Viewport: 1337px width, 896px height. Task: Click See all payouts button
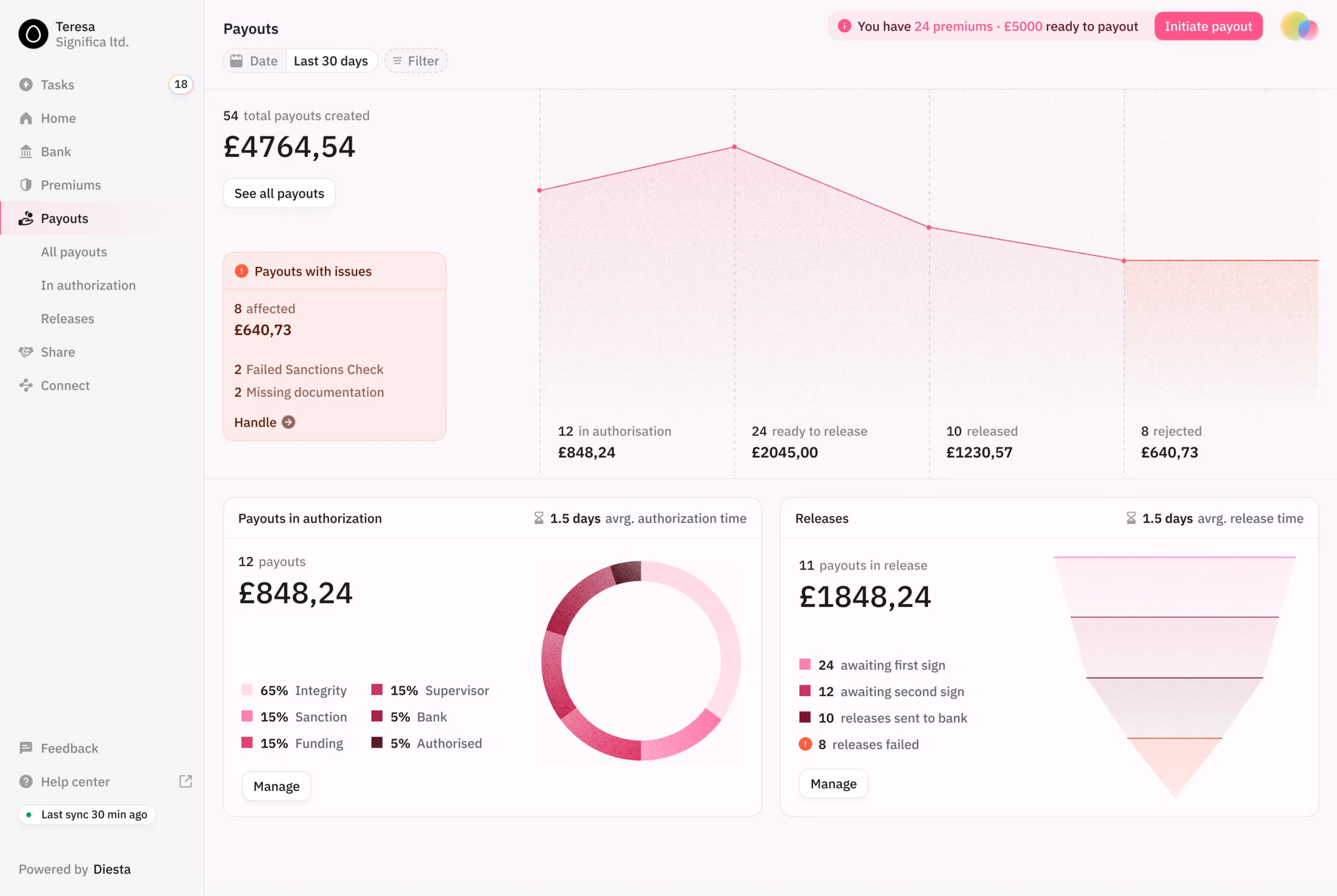[x=279, y=193]
